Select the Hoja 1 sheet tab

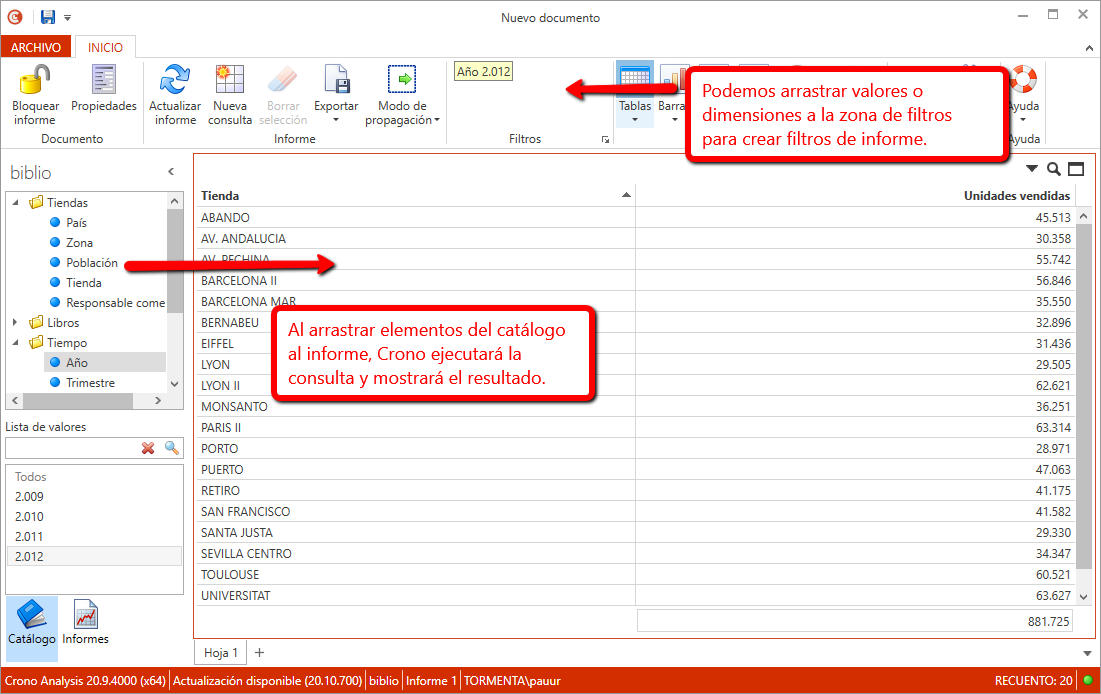(x=221, y=653)
